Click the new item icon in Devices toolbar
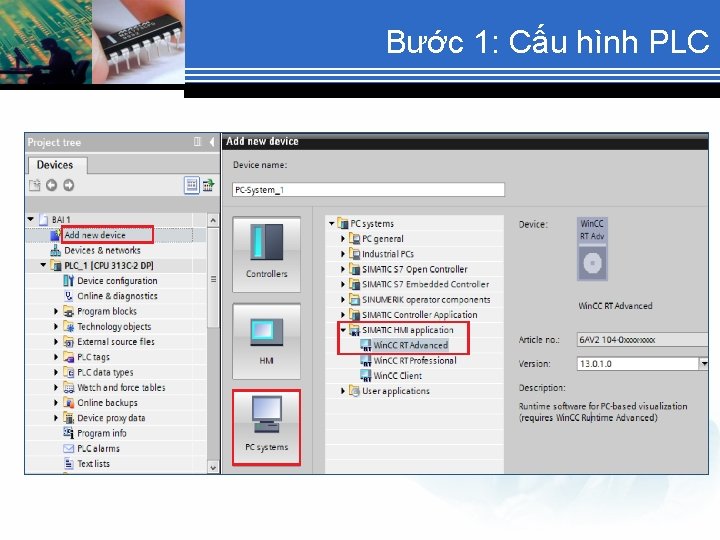Image resolution: width=720 pixels, height=540 pixels. (35, 185)
